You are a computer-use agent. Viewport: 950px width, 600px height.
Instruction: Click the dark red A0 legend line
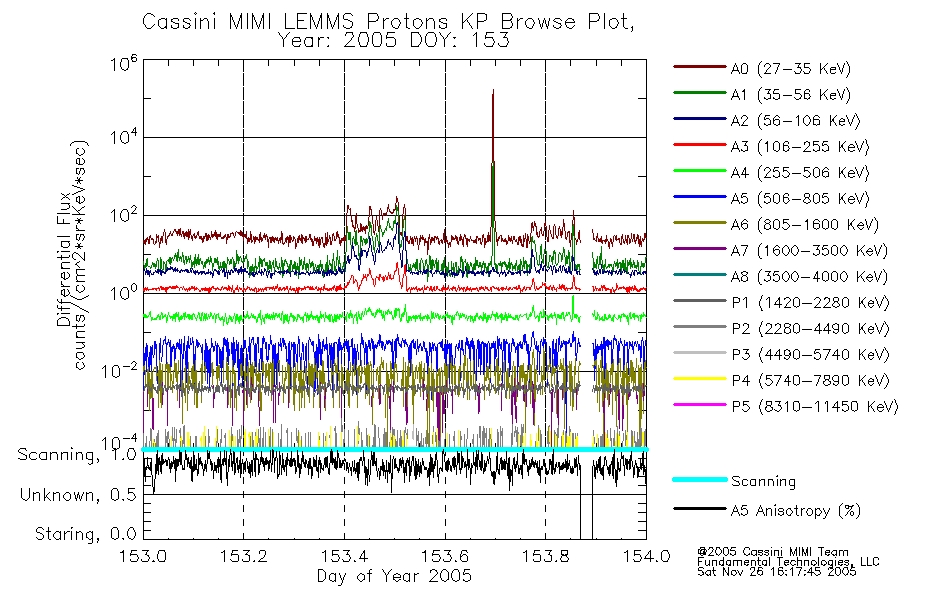pos(700,67)
